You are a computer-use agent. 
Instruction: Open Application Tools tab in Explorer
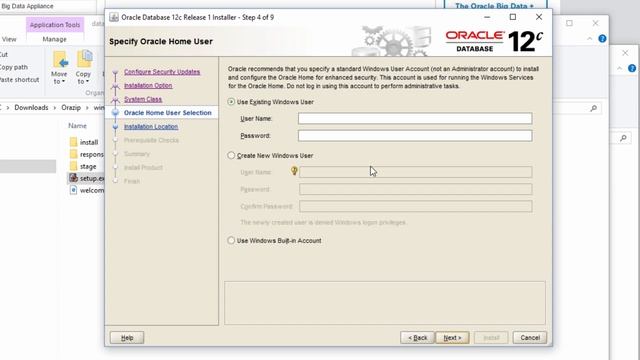[x=55, y=24]
